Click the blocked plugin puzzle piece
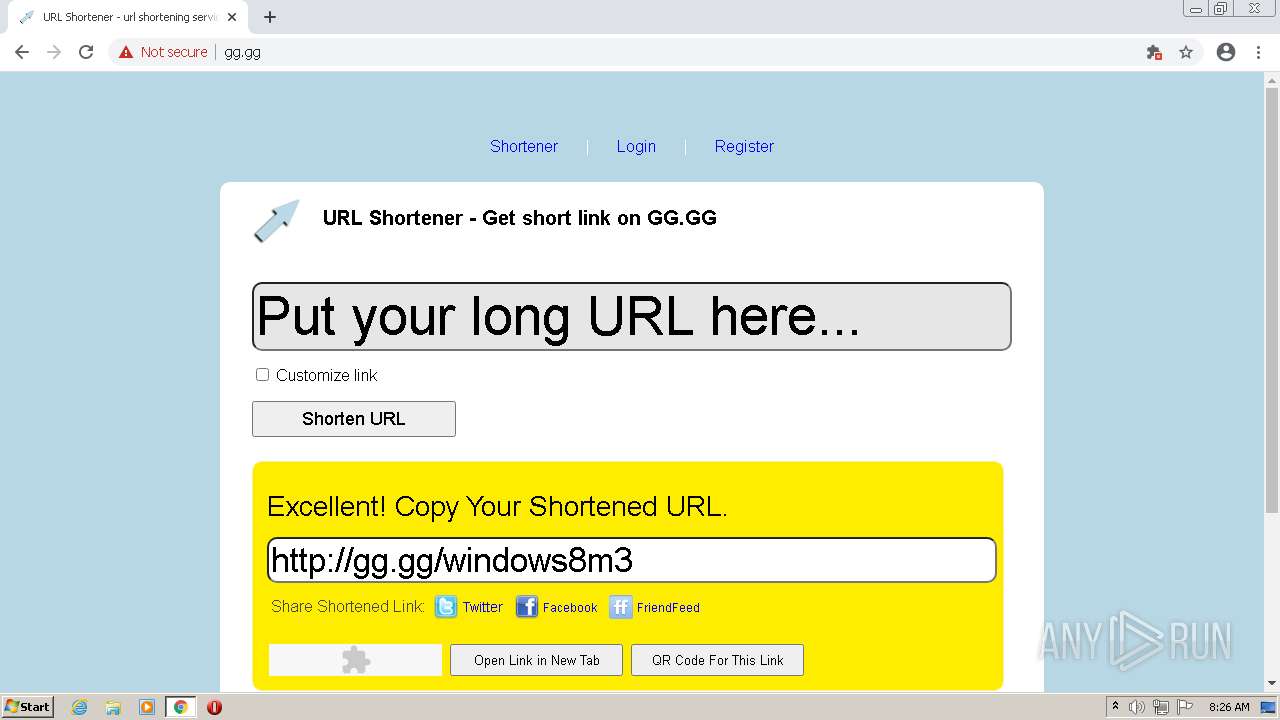 (356, 660)
